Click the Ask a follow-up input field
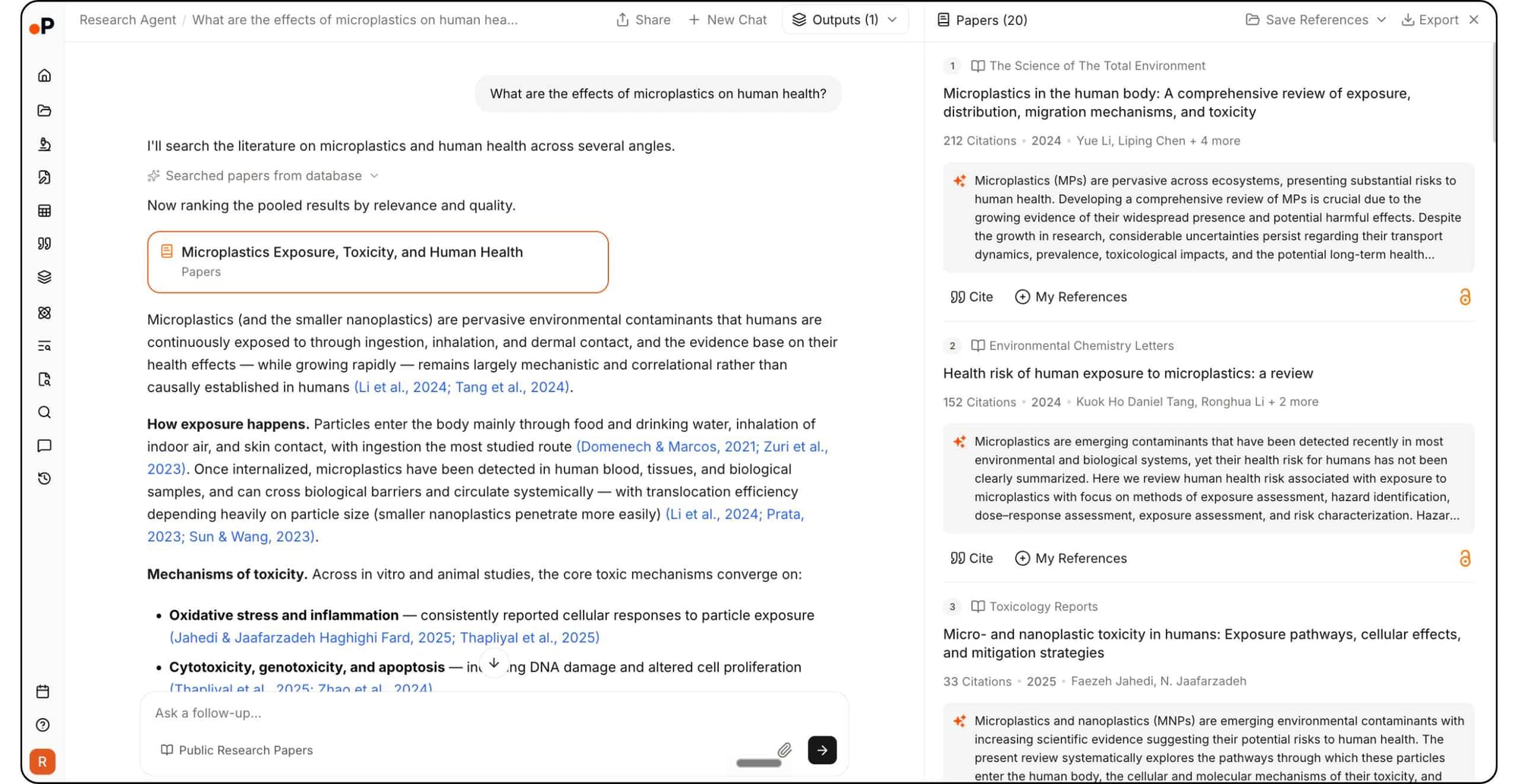Viewport: 1518px width, 784px height. coord(493,713)
